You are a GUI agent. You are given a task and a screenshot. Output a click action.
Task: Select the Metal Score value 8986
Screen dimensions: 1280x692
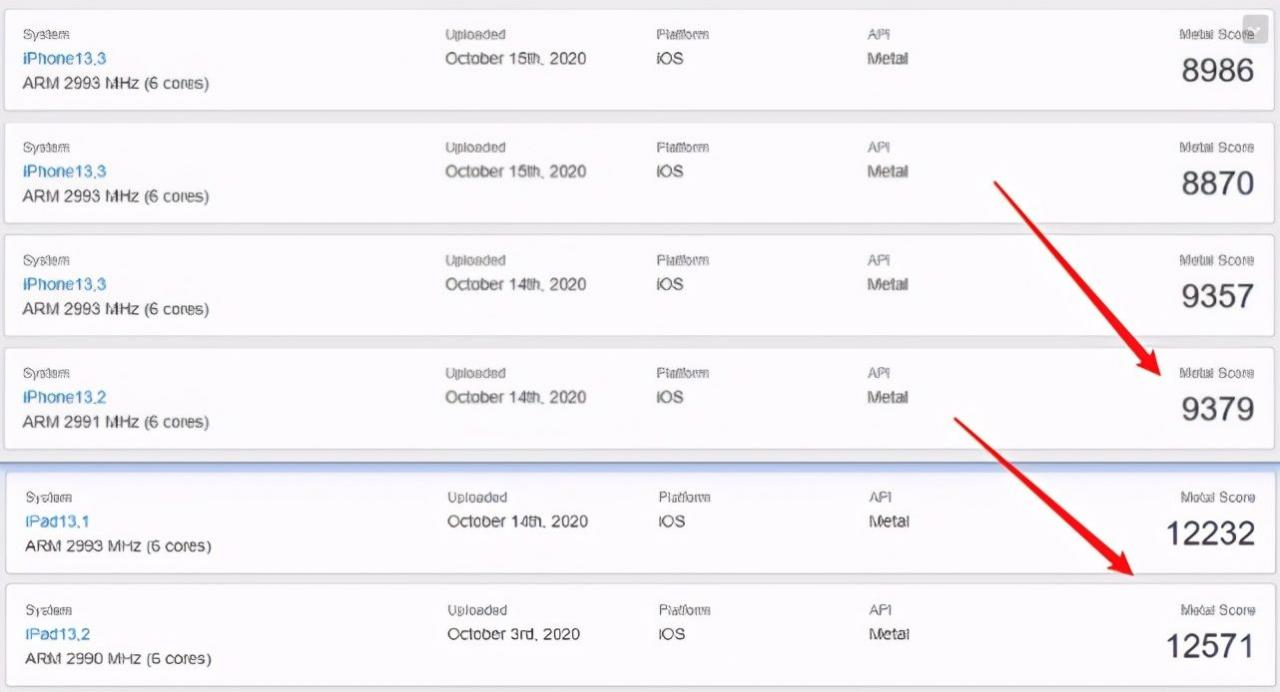tap(1217, 70)
